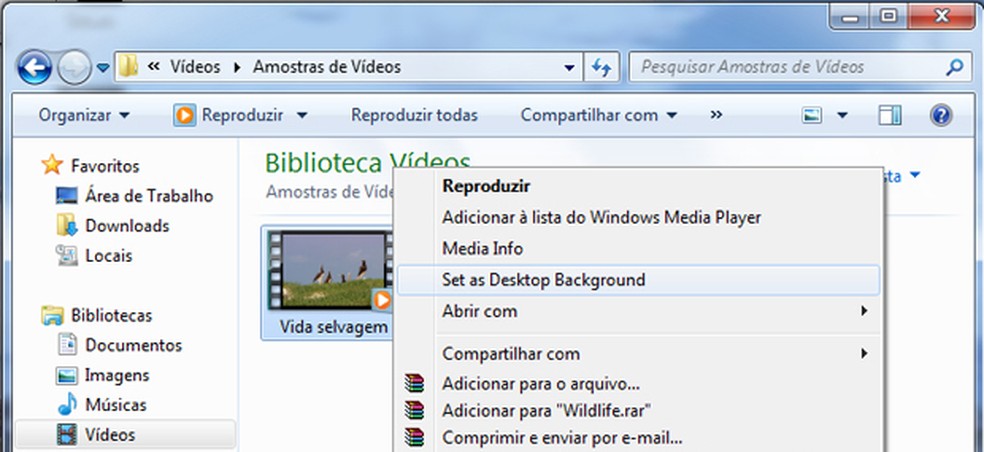
Task: Show more toolbar commands chevron
Action: point(716,115)
